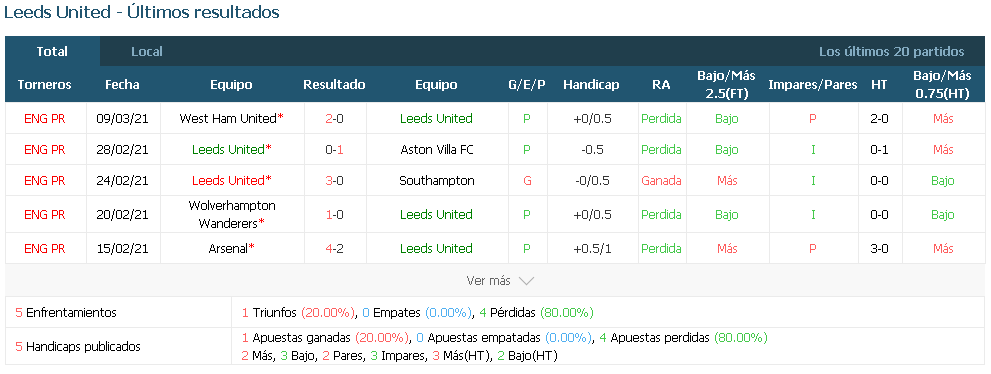991x374 pixels.
Task: Click the Fecha column header
Action: pyautogui.click(x=123, y=85)
